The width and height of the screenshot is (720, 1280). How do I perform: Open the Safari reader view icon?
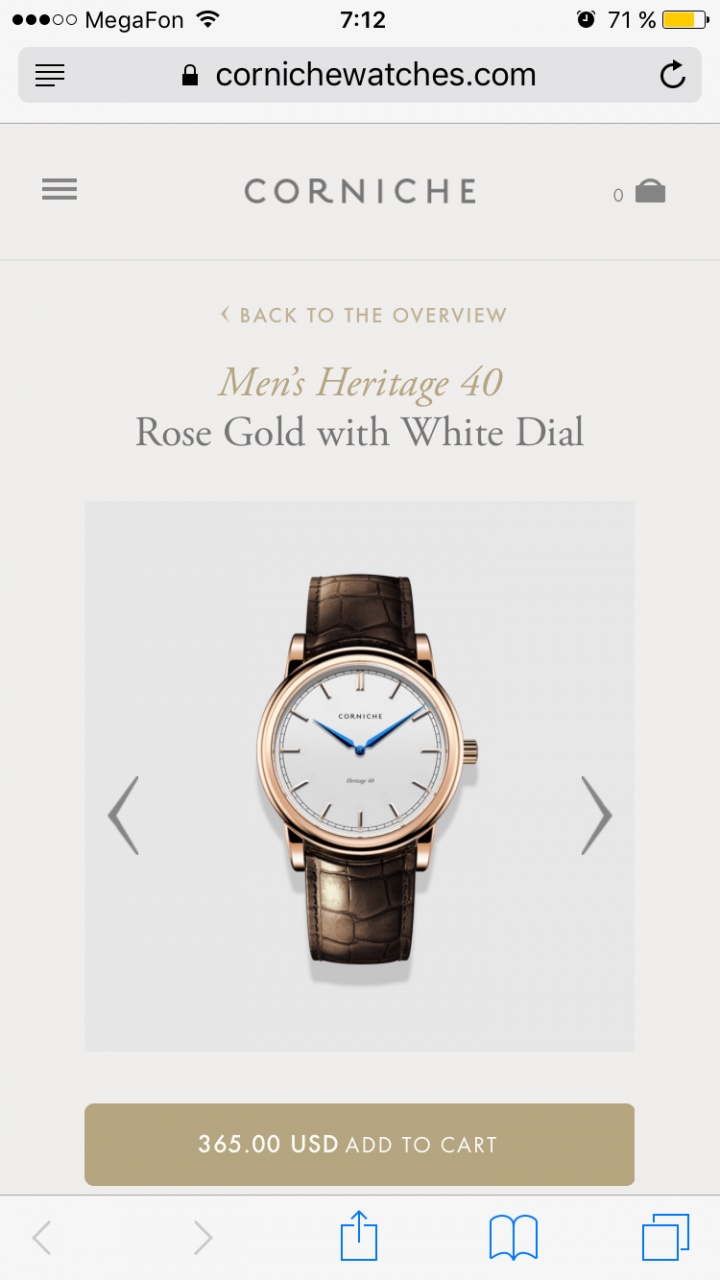click(x=49, y=75)
